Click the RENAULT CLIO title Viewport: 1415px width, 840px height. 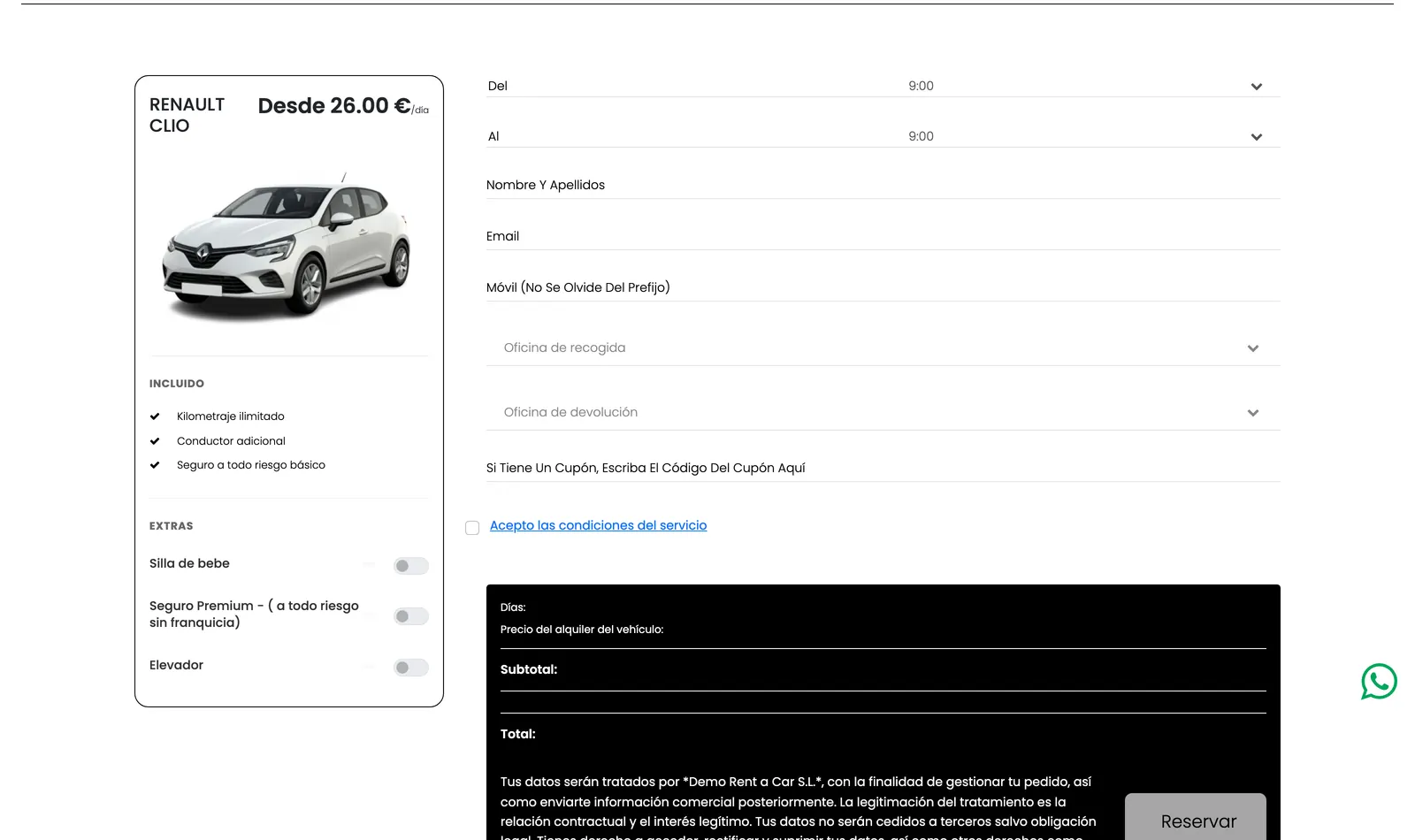(x=187, y=115)
